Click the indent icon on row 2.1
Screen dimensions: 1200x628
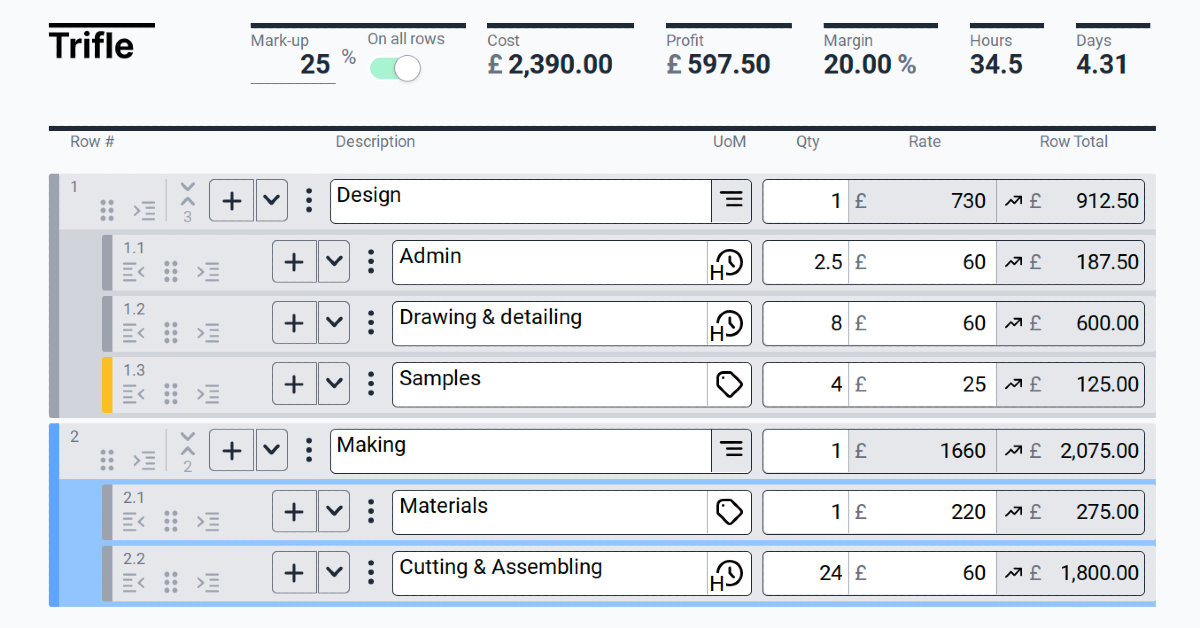pyautogui.click(x=208, y=521)
